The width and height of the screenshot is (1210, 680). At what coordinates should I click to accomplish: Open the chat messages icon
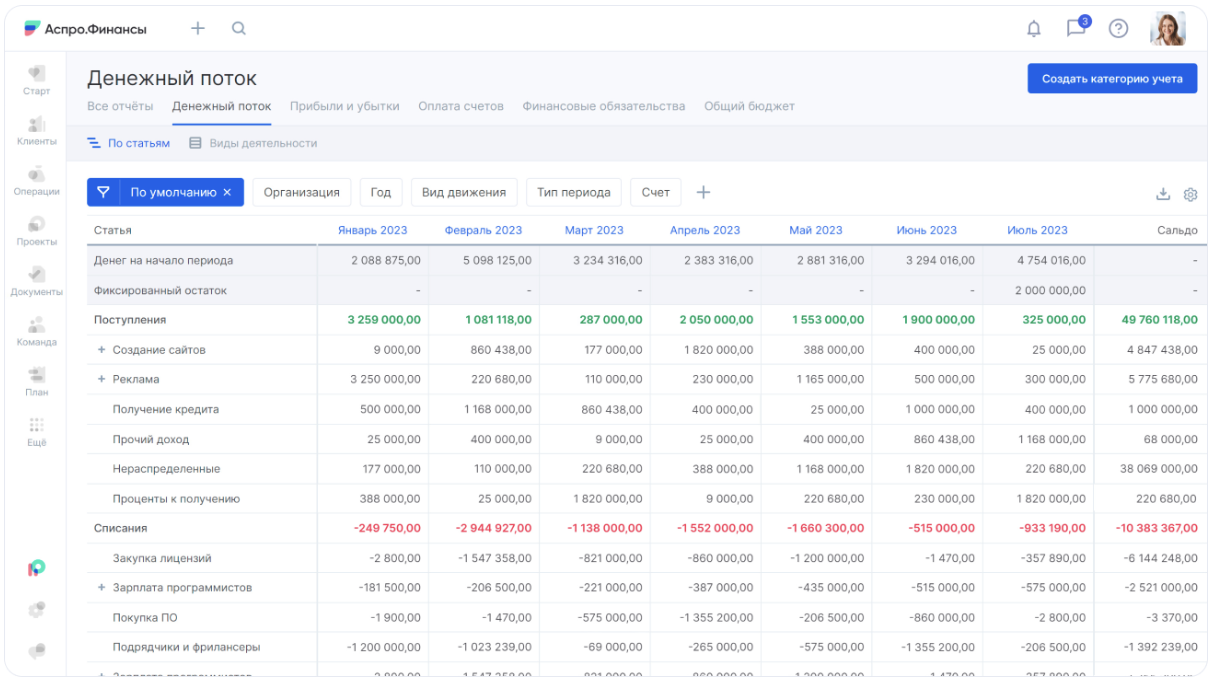tap(1076, 28)
